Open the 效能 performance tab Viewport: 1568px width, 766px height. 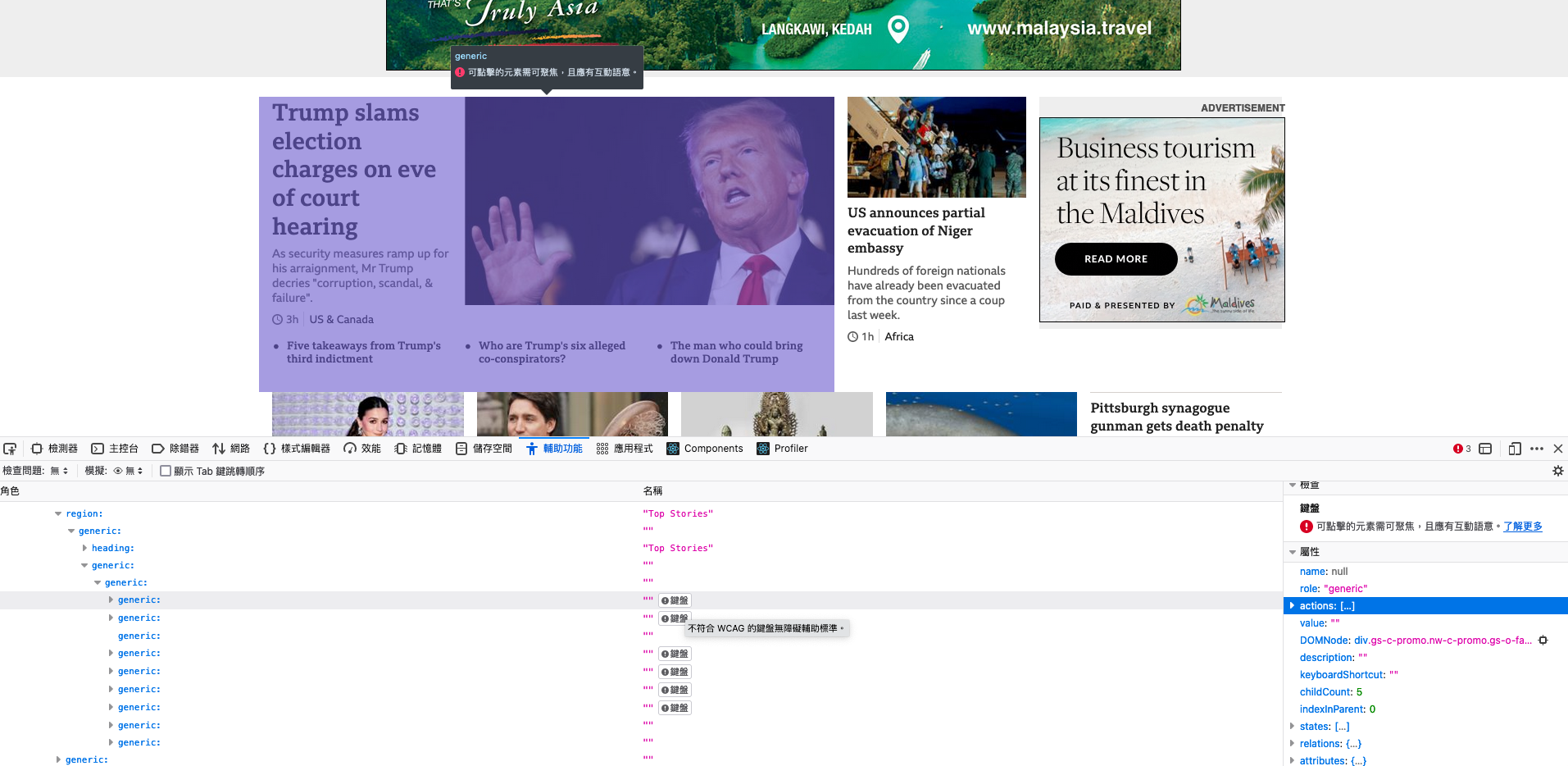pyautogui.click(x=362, y=449)
